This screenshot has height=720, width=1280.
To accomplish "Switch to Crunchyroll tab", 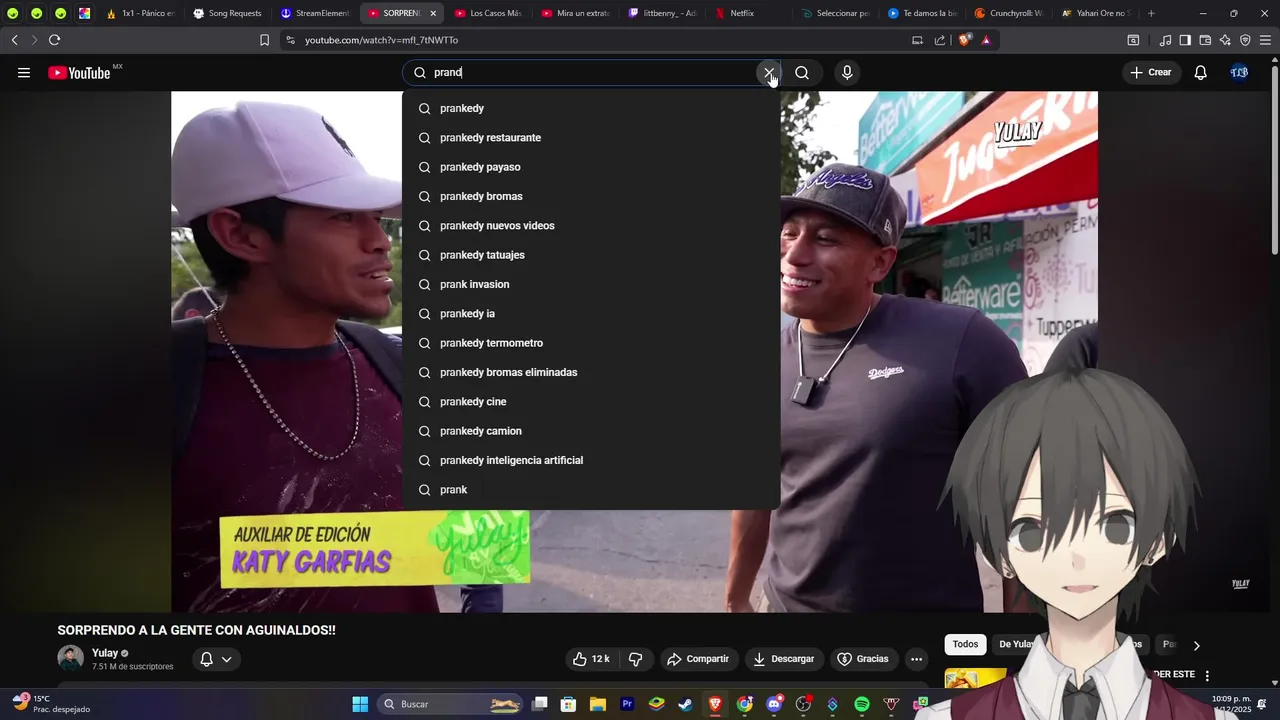I will 1008,13.
